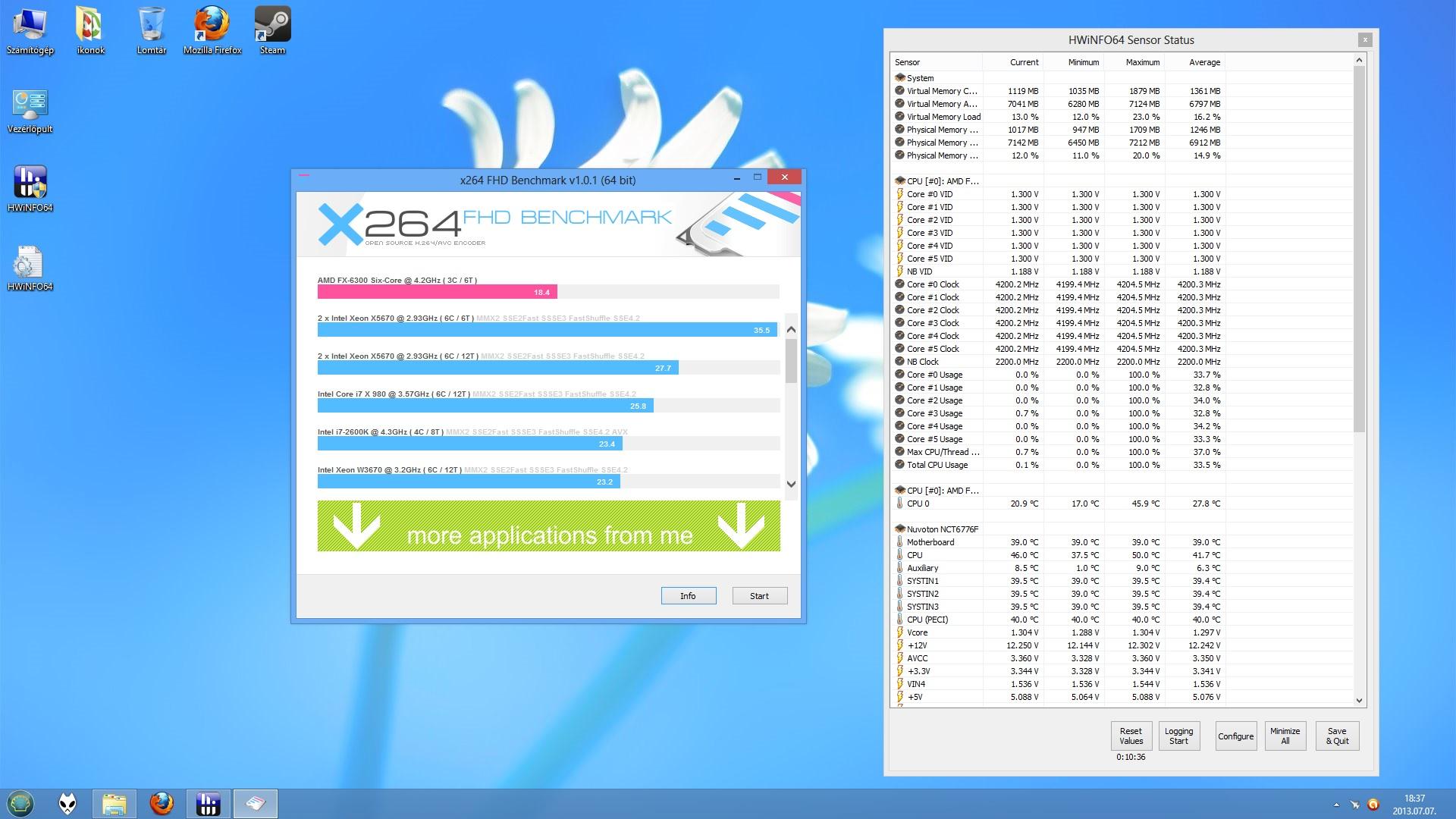Launch Steam from desktop shortcut
This screenshot has width=1456, height=819.
[272, 30]
